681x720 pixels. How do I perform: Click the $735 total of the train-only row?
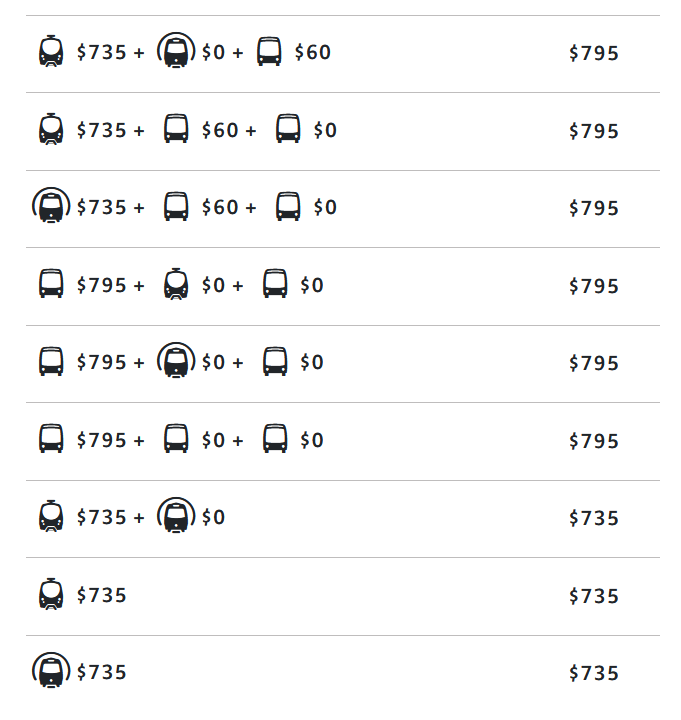coord(594,596)
